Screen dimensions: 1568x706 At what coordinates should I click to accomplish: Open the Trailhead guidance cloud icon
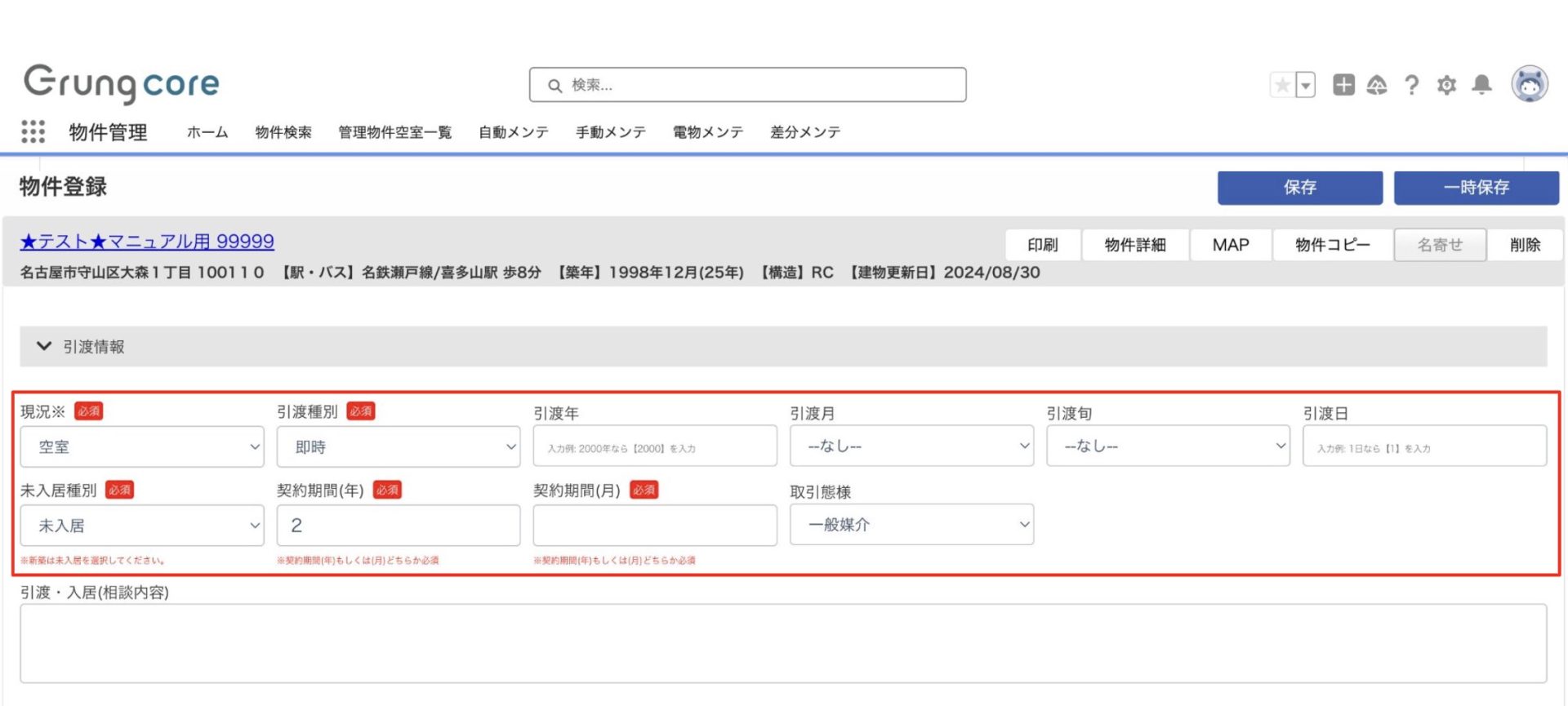(1377, 85)
